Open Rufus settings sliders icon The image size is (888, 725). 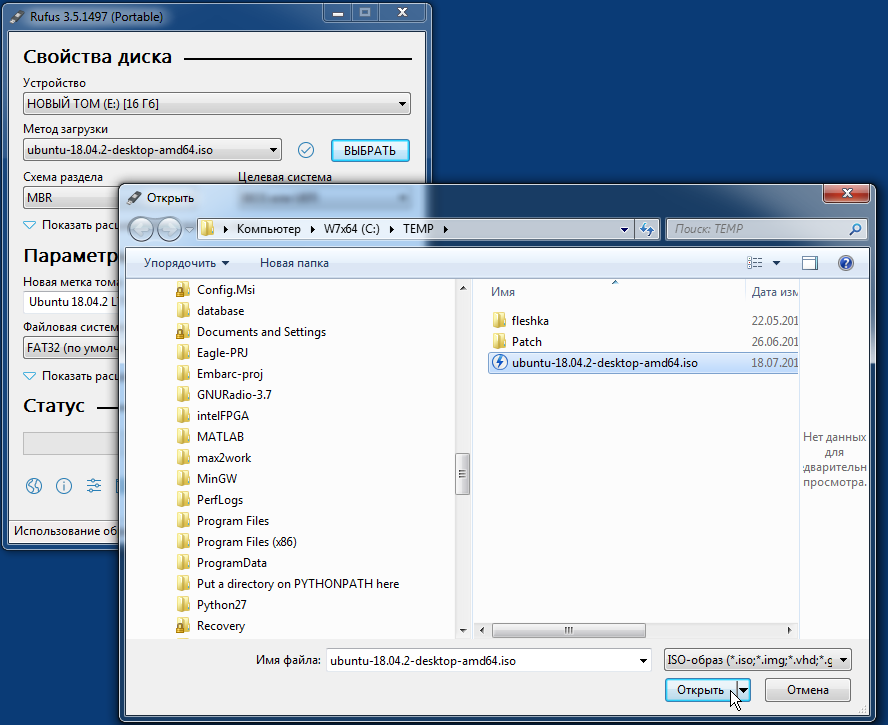pyautogui.click(x=94, y=485)
